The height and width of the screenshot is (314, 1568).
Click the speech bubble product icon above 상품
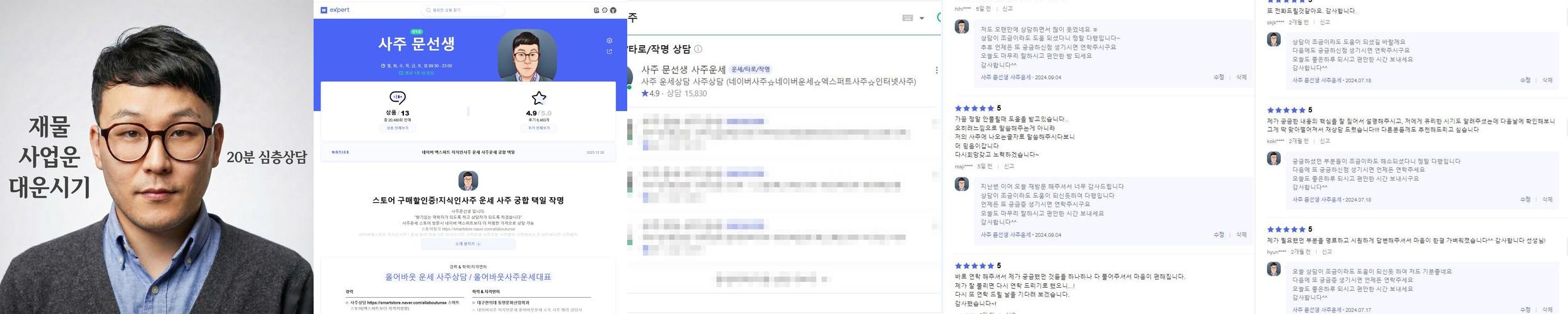(x=397, y=98)
